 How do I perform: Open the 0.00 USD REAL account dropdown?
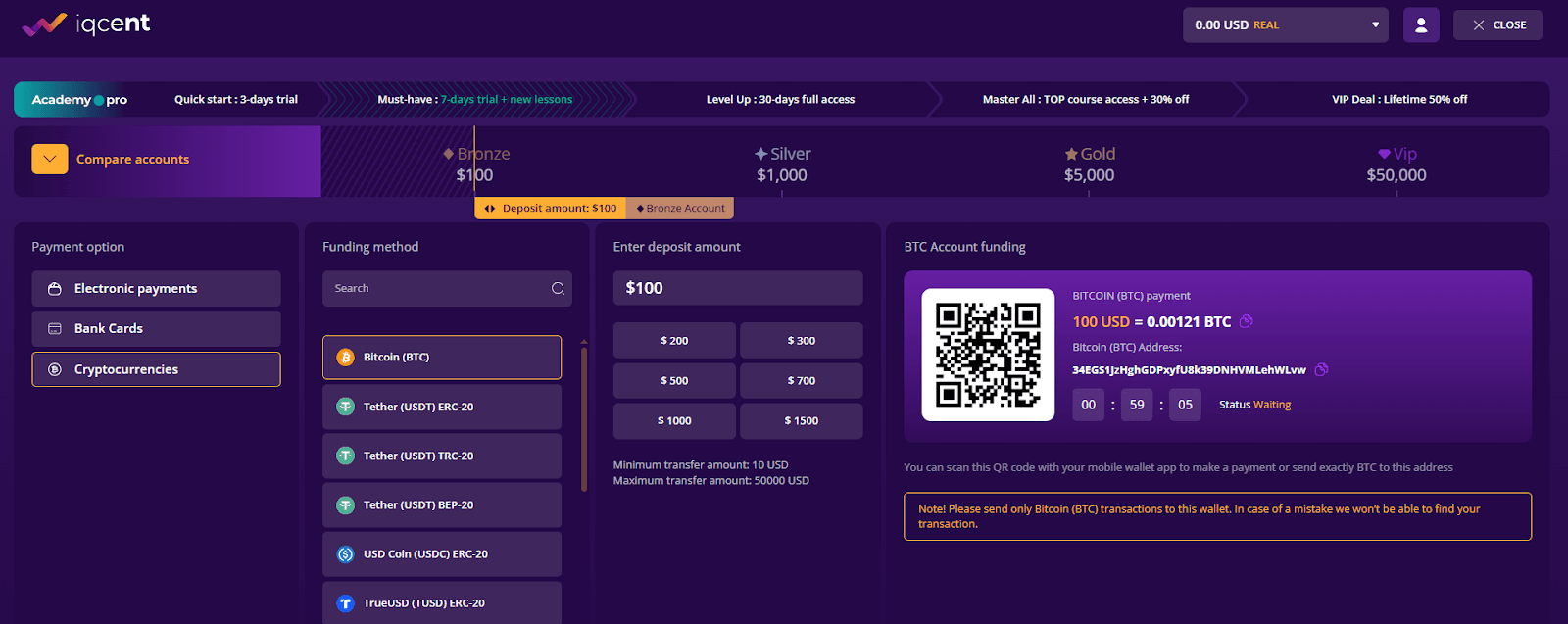pos(1287,24)
